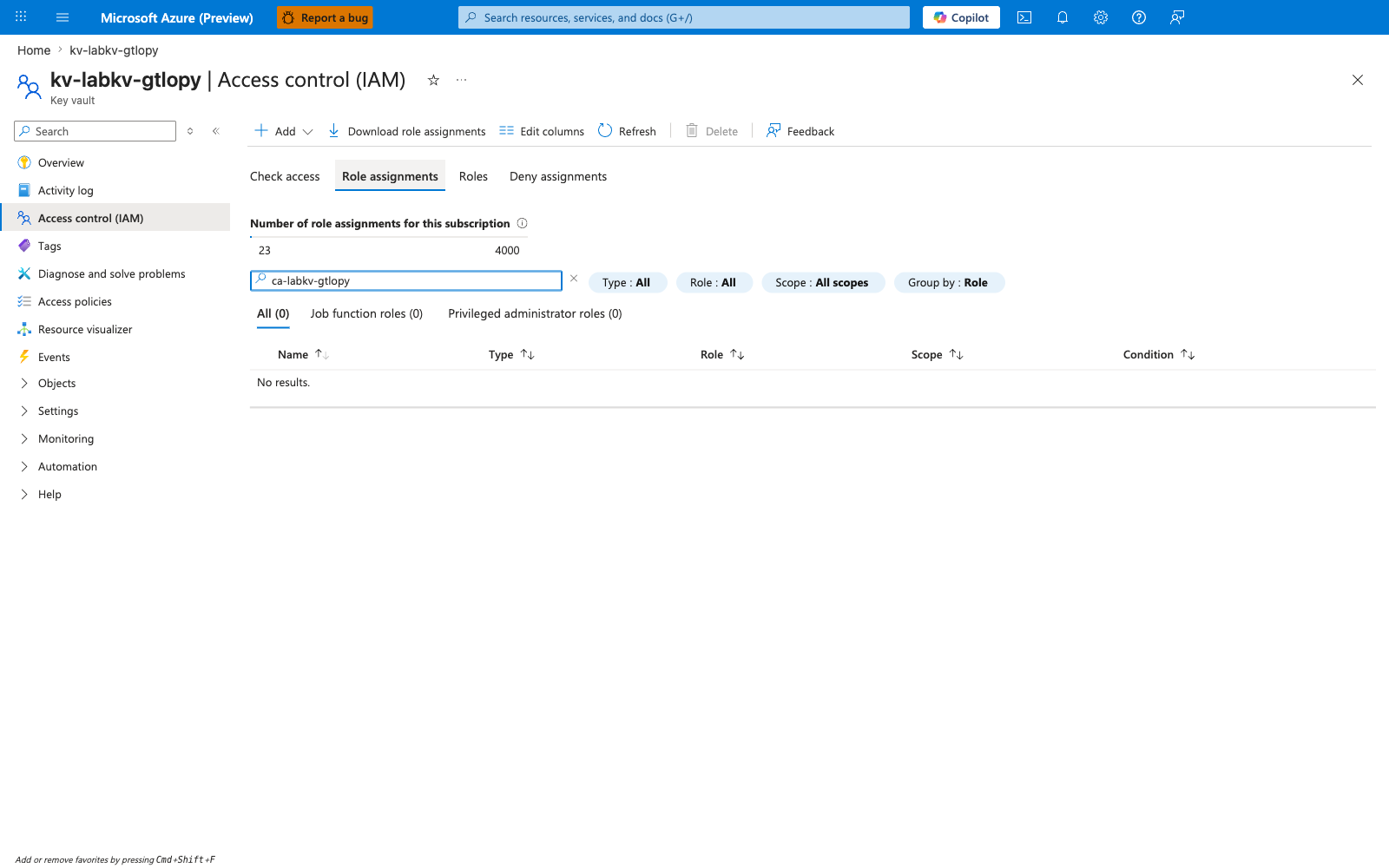Open the more options ellipsis next to title

(x=462, y=80)
